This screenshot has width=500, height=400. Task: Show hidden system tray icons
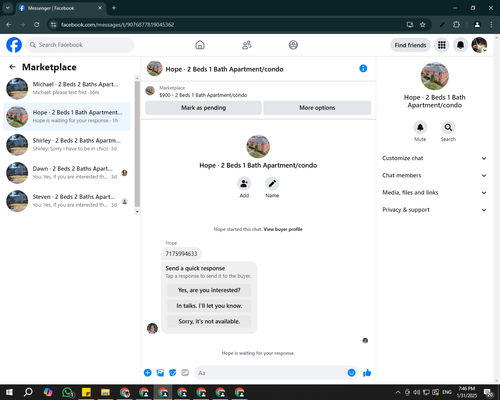coord(398,392)
